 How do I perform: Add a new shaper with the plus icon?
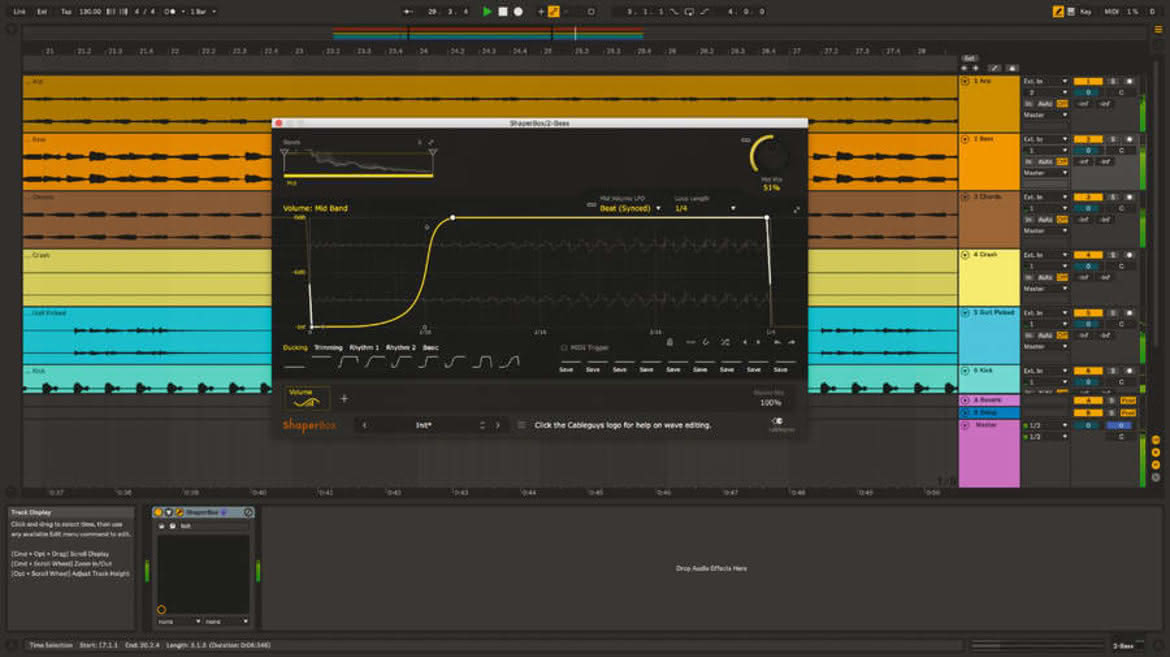(x=344, y=399)
